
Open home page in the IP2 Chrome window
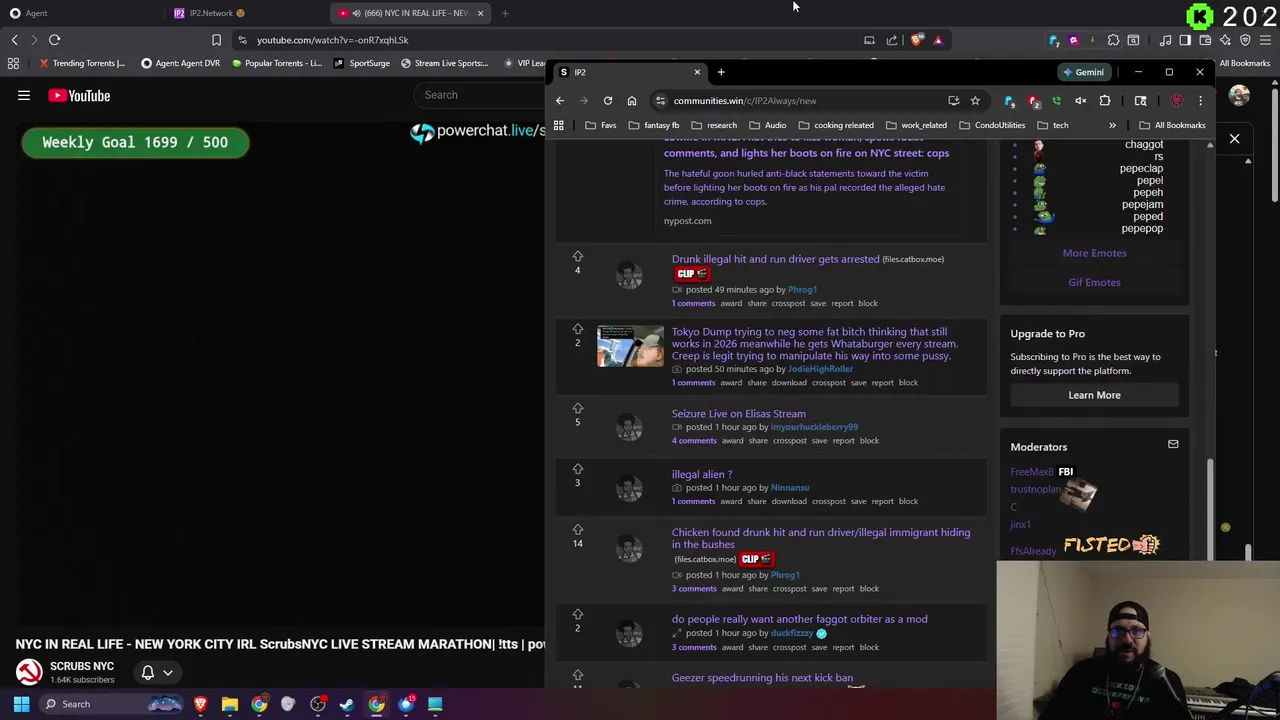[x=632, y=100]
